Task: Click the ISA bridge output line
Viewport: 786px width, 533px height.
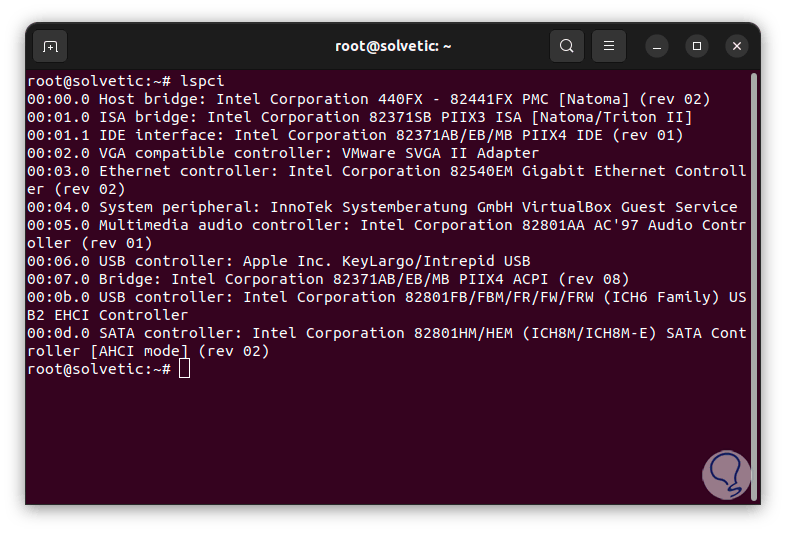Action: 360,117
